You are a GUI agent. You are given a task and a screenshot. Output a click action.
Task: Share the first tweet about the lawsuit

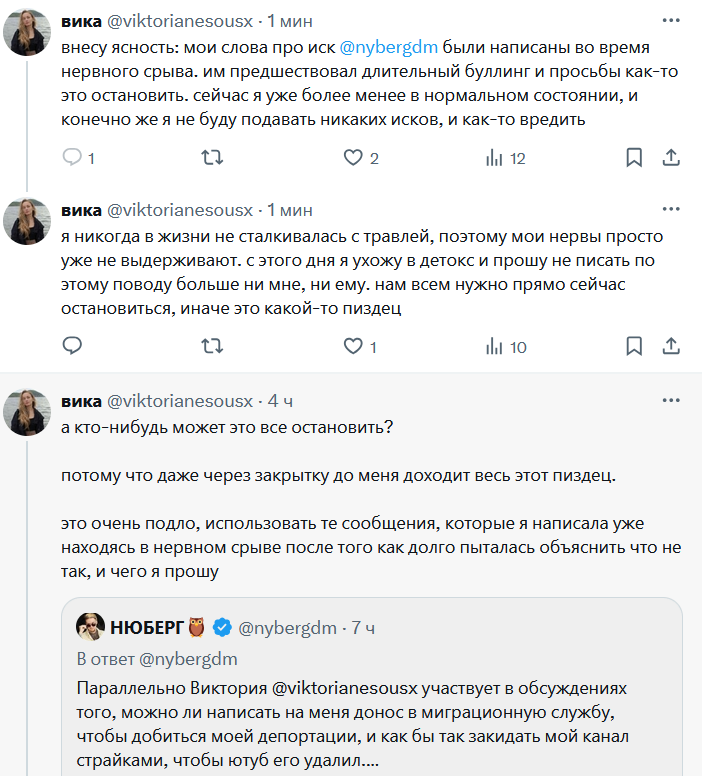pyautogui.click(x=672, y=158)
